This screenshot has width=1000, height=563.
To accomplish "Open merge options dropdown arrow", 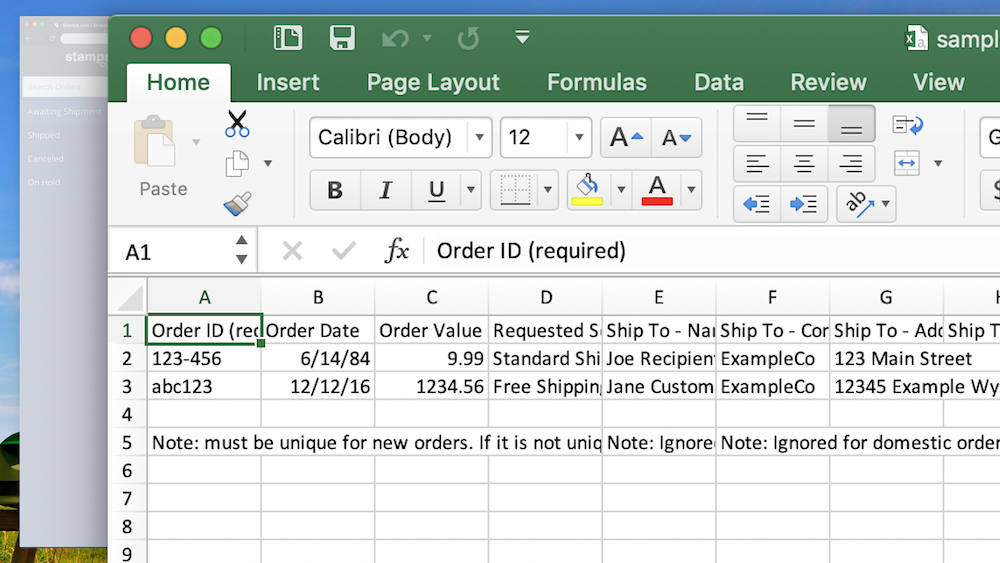I will pyautogui.click(x=938, y=163).
